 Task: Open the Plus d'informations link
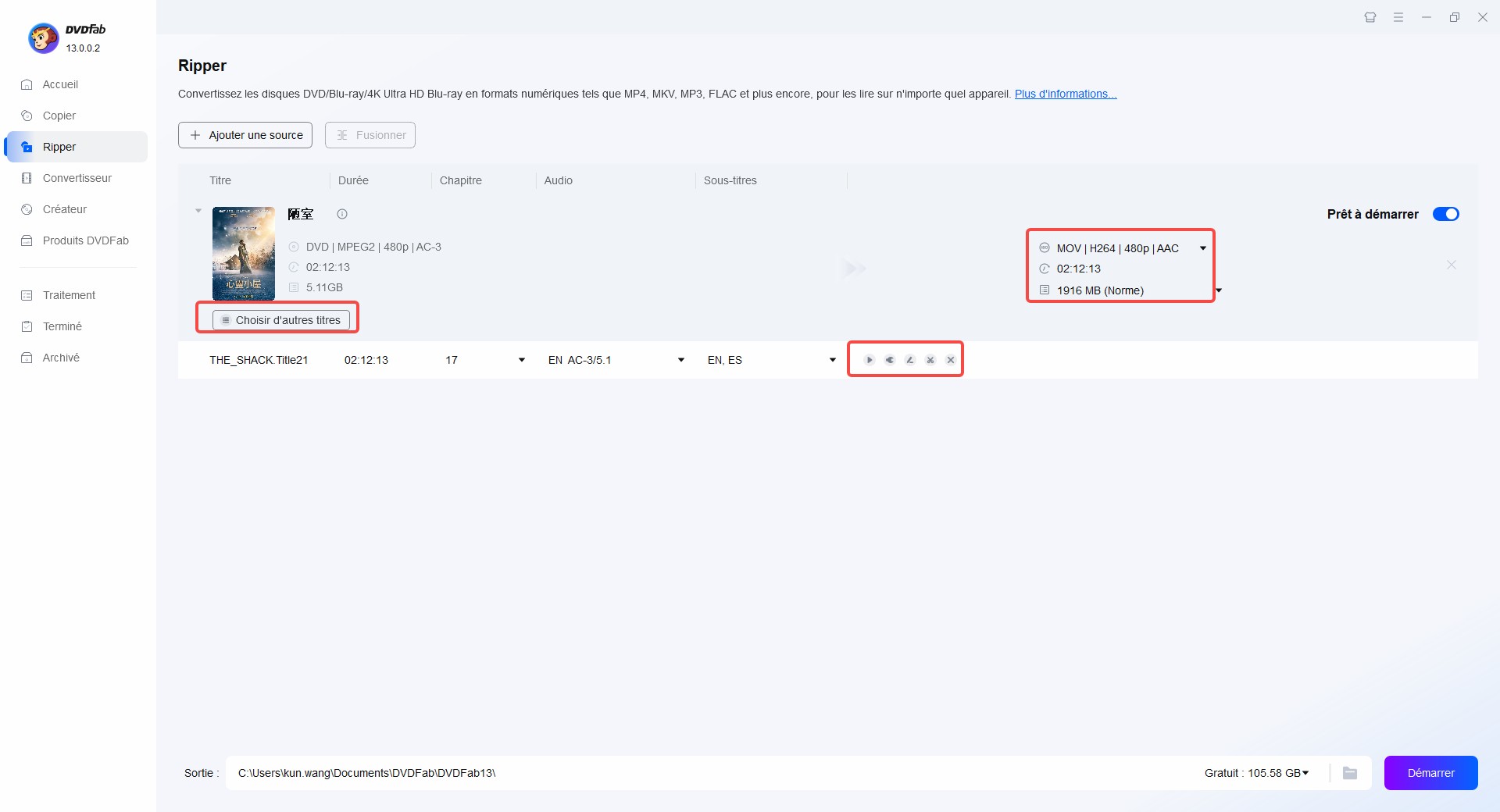tap(1066, 94)
